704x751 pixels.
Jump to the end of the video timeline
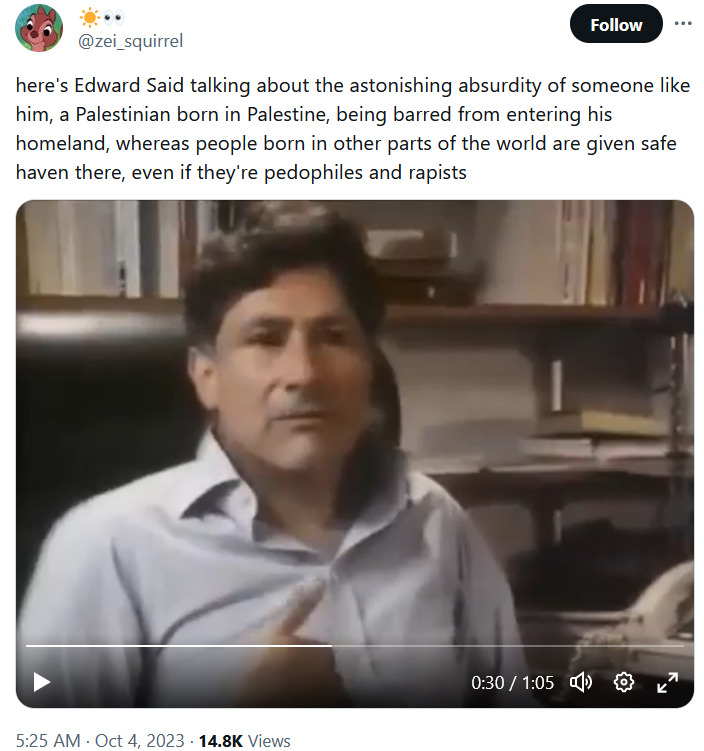click(682, 646)
